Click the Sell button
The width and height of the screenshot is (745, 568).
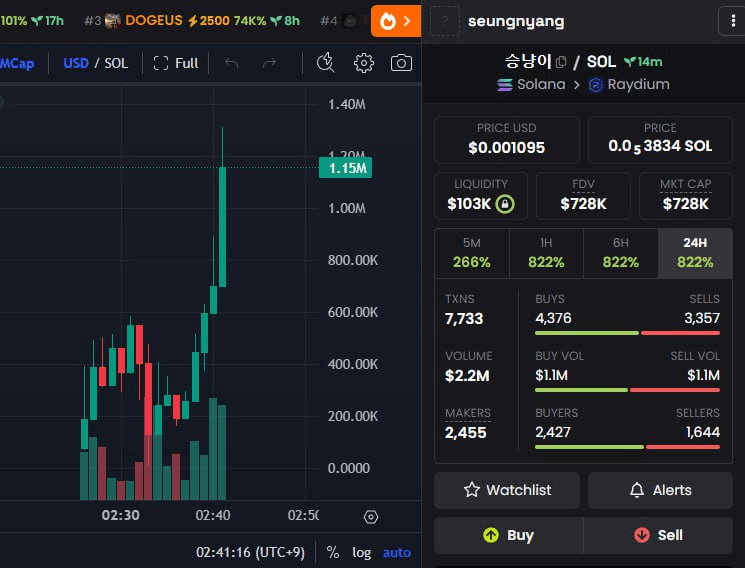pyautogui.click(x=658, y=535)
